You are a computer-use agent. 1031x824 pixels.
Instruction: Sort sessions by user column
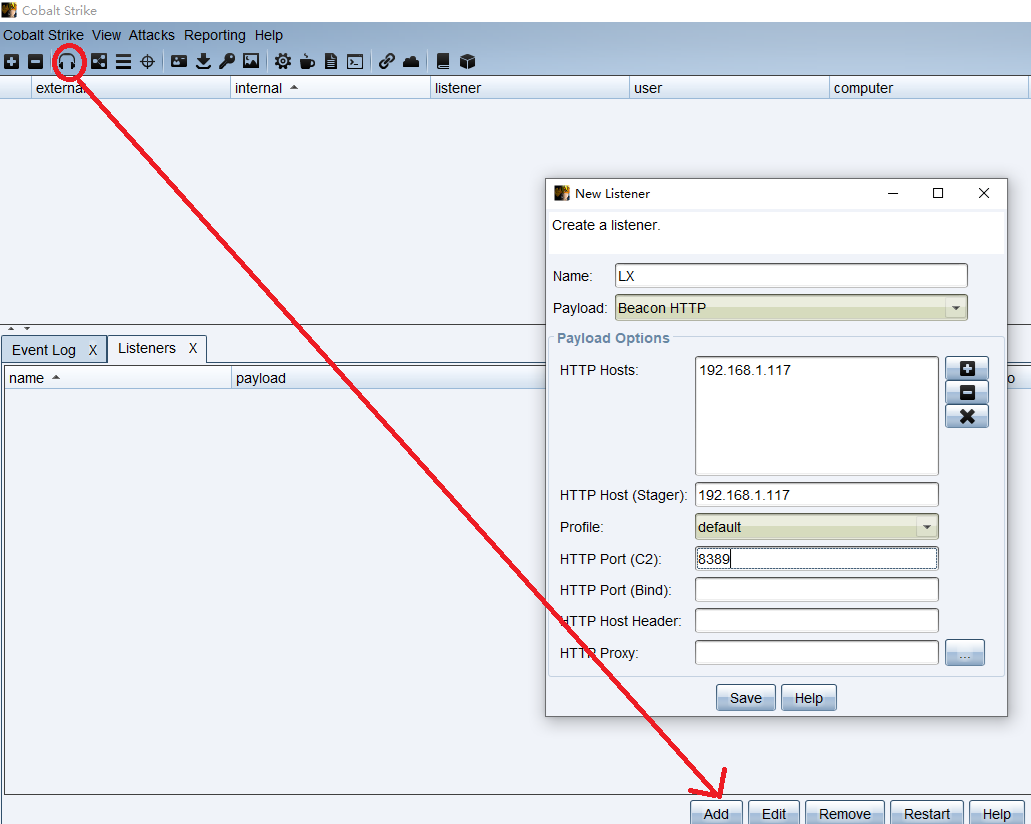(x=729, y=88)
